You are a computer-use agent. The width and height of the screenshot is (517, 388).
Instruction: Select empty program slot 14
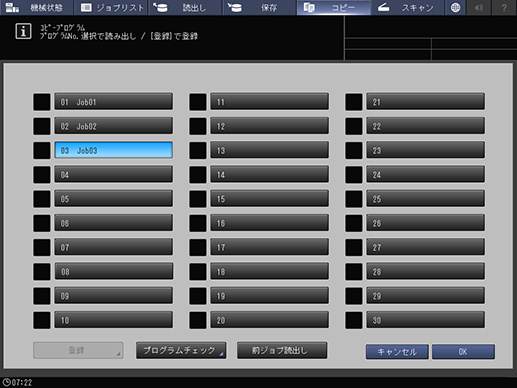click(x=269, y=174)
